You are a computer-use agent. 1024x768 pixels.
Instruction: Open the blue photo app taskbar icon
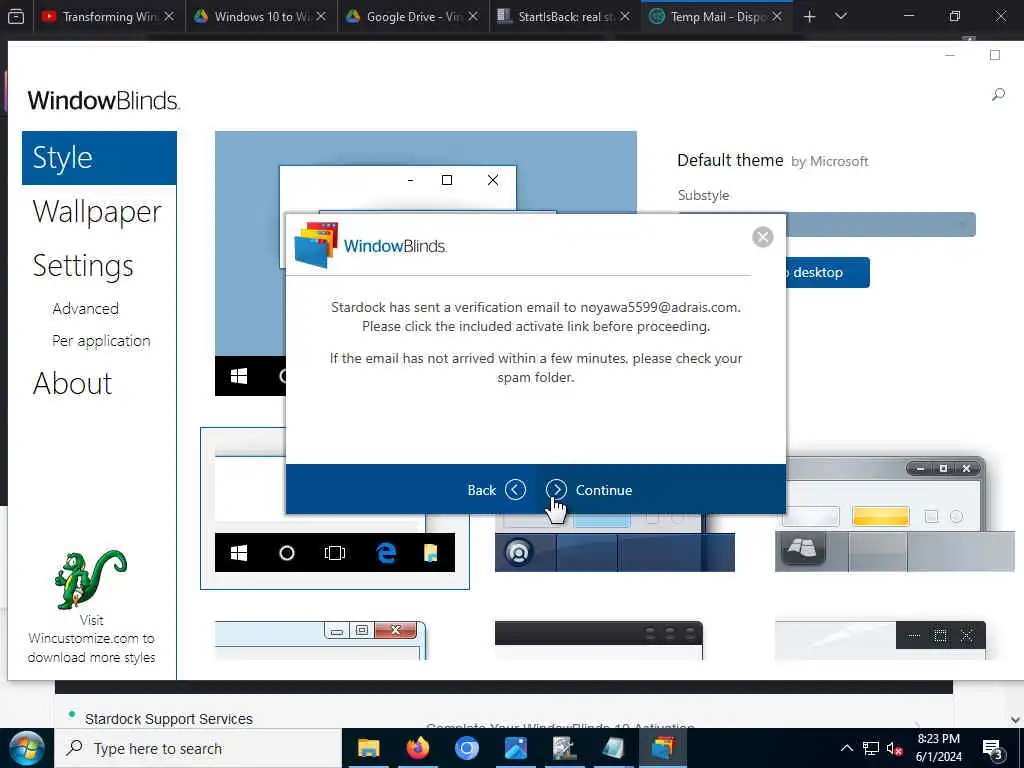(515, 748)
